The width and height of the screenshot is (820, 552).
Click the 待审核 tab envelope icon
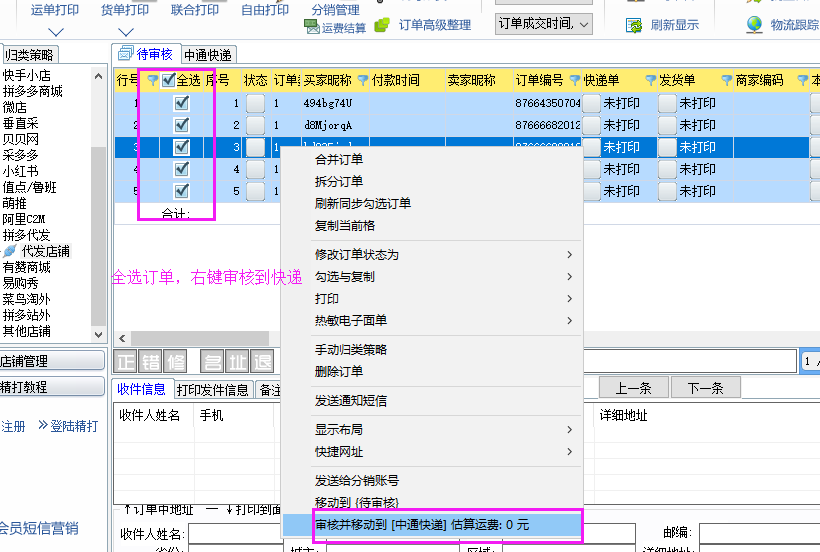point(126,53)
